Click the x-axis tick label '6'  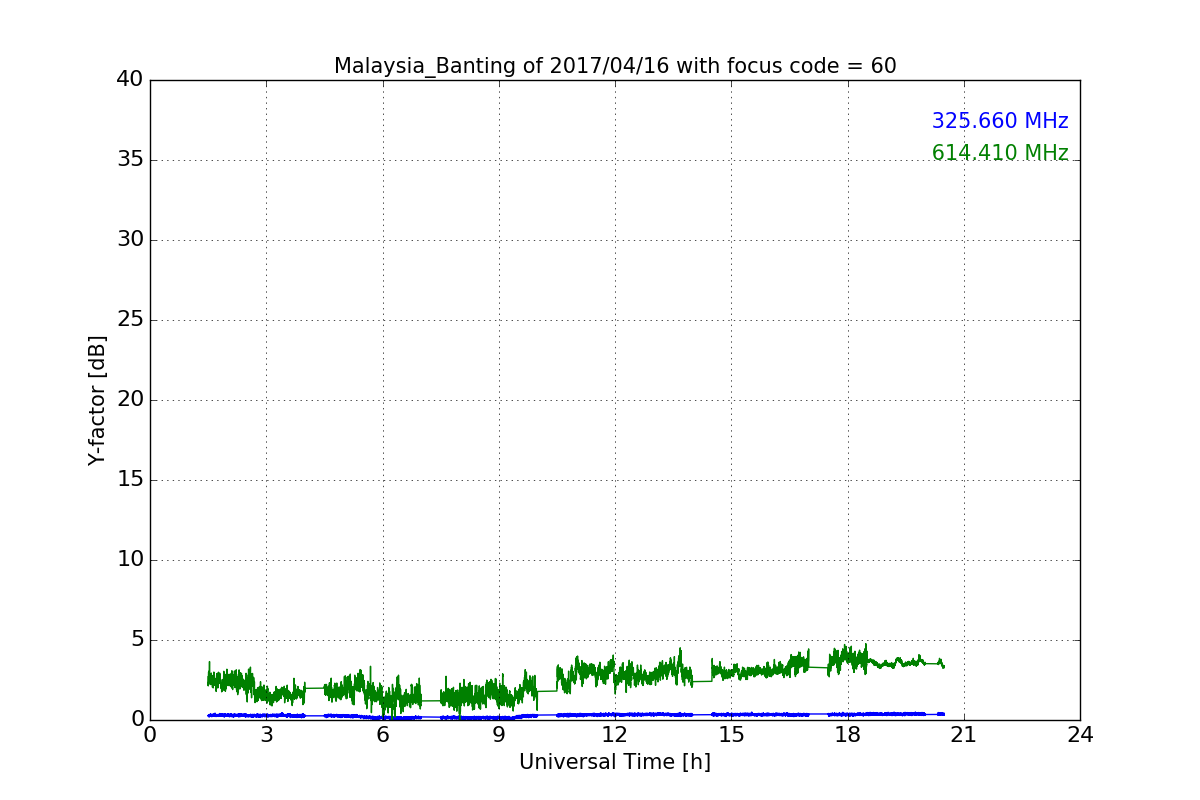(383, 735)
